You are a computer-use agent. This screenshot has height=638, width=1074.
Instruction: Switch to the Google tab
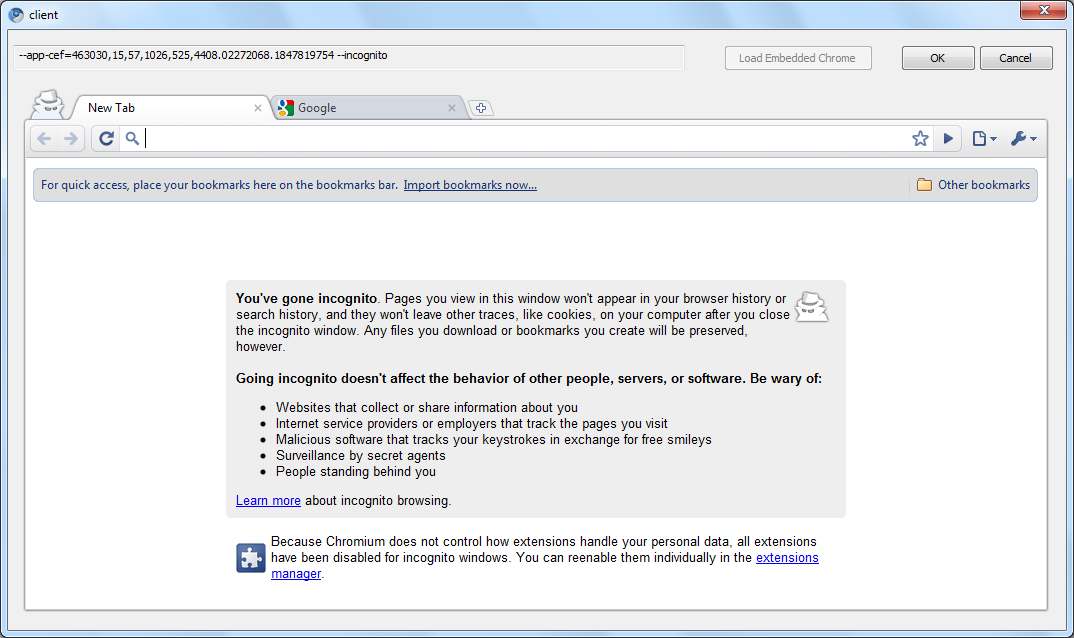click(x=360, y=108)
